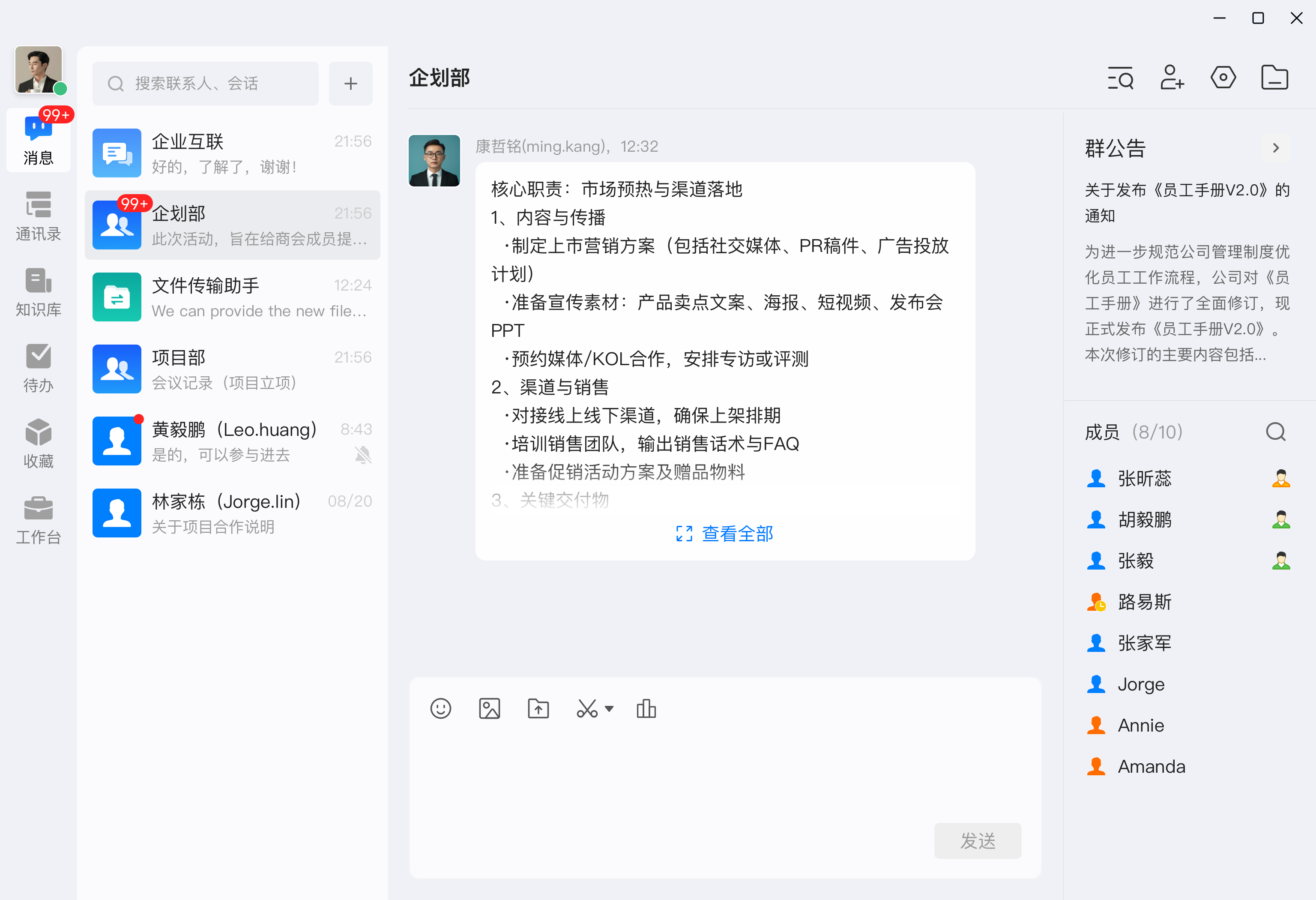This screenshot has height=900, width=1316.
Task: Select member 张家军 in list
Action: click(x=1188, y=643)
